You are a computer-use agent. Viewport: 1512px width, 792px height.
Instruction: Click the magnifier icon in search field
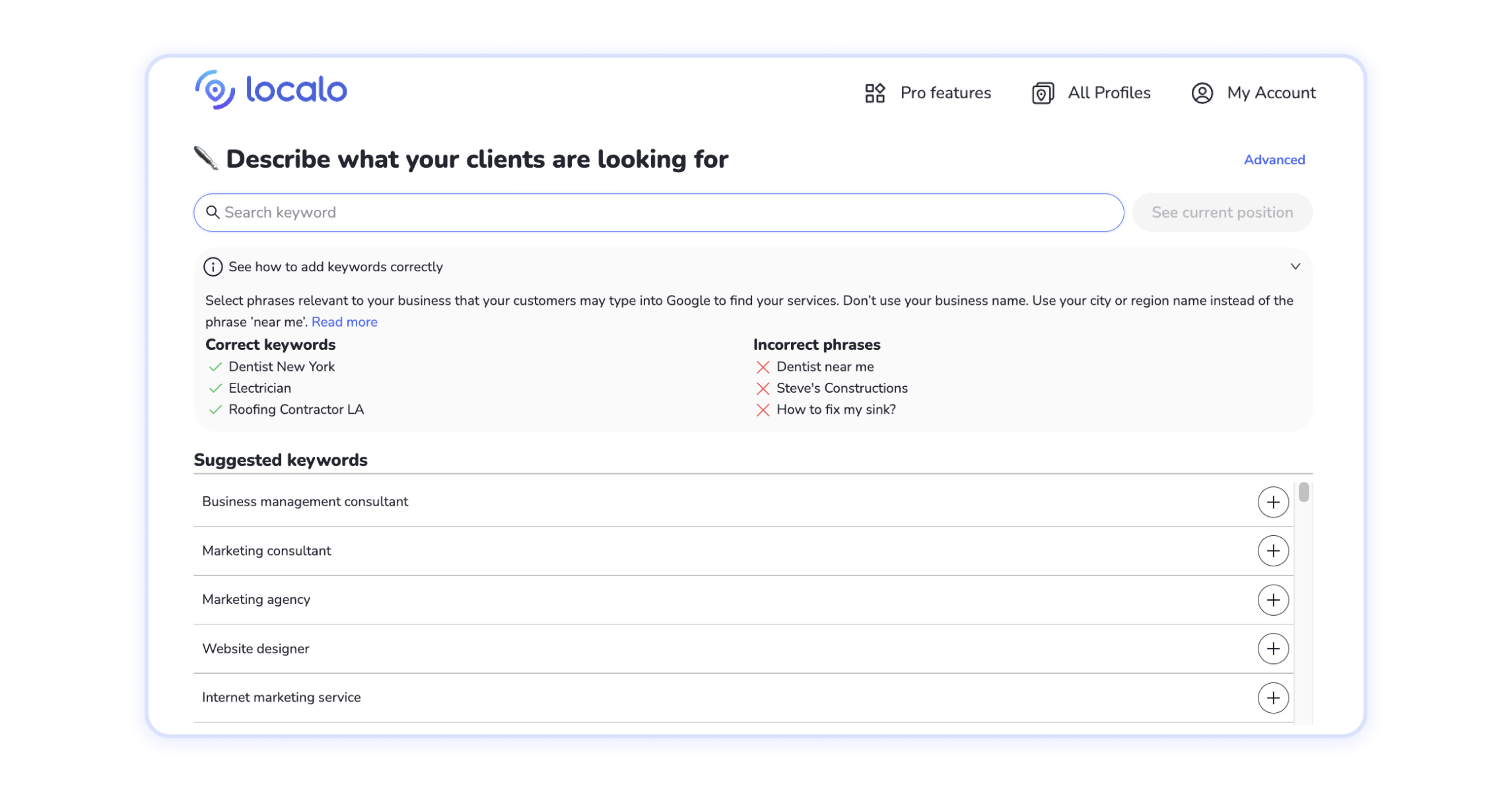(213, 213)
